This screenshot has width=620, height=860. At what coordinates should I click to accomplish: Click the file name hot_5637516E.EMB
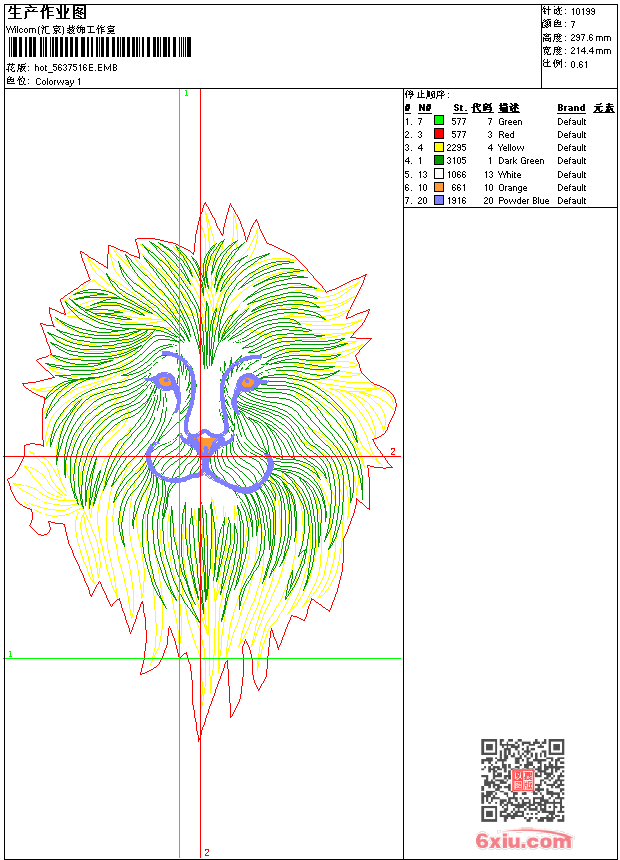point(75,68)
